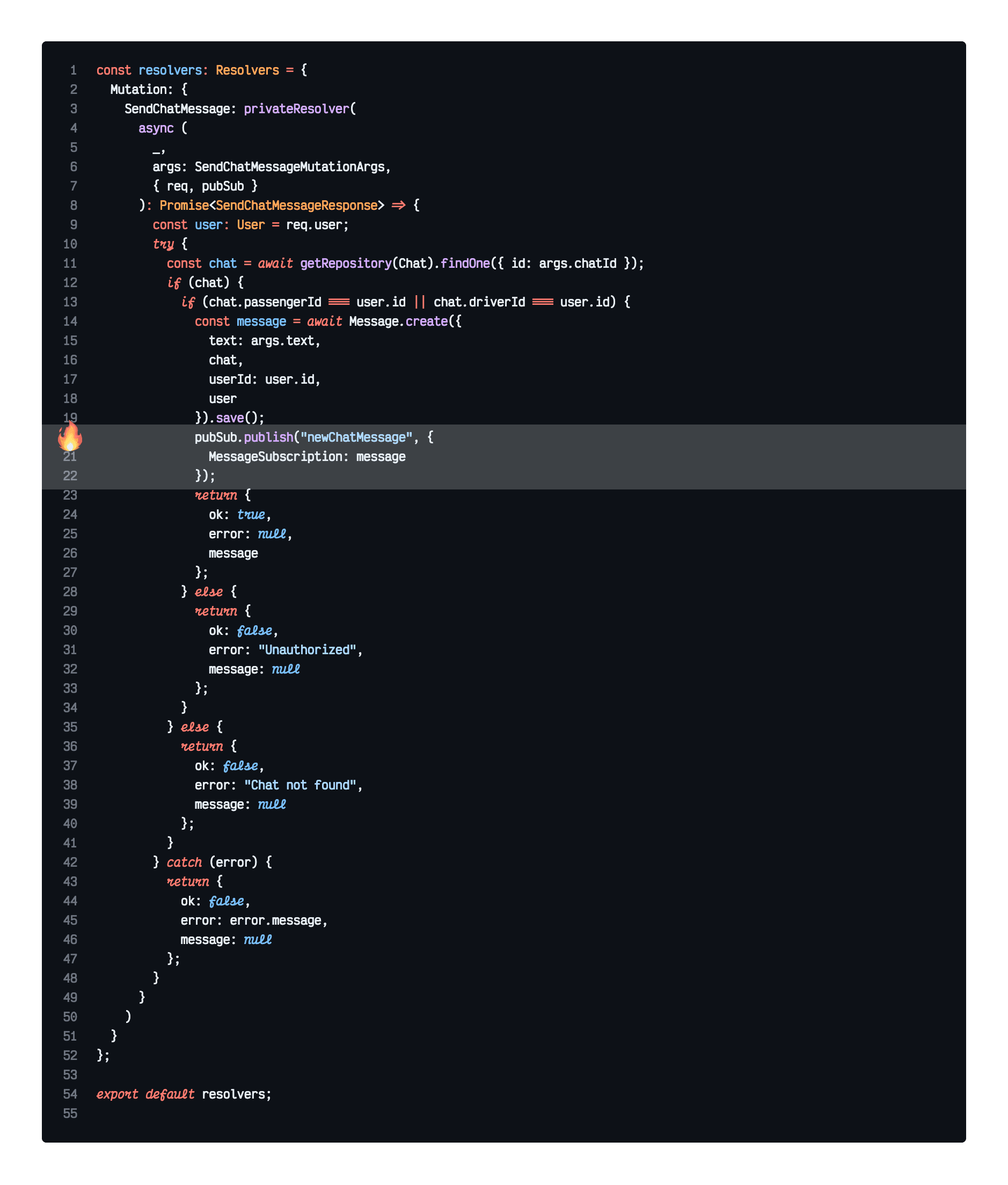1008x1185 pixels.
Task: Click 'publish' method on highlighted line
Action: [268, 437]
